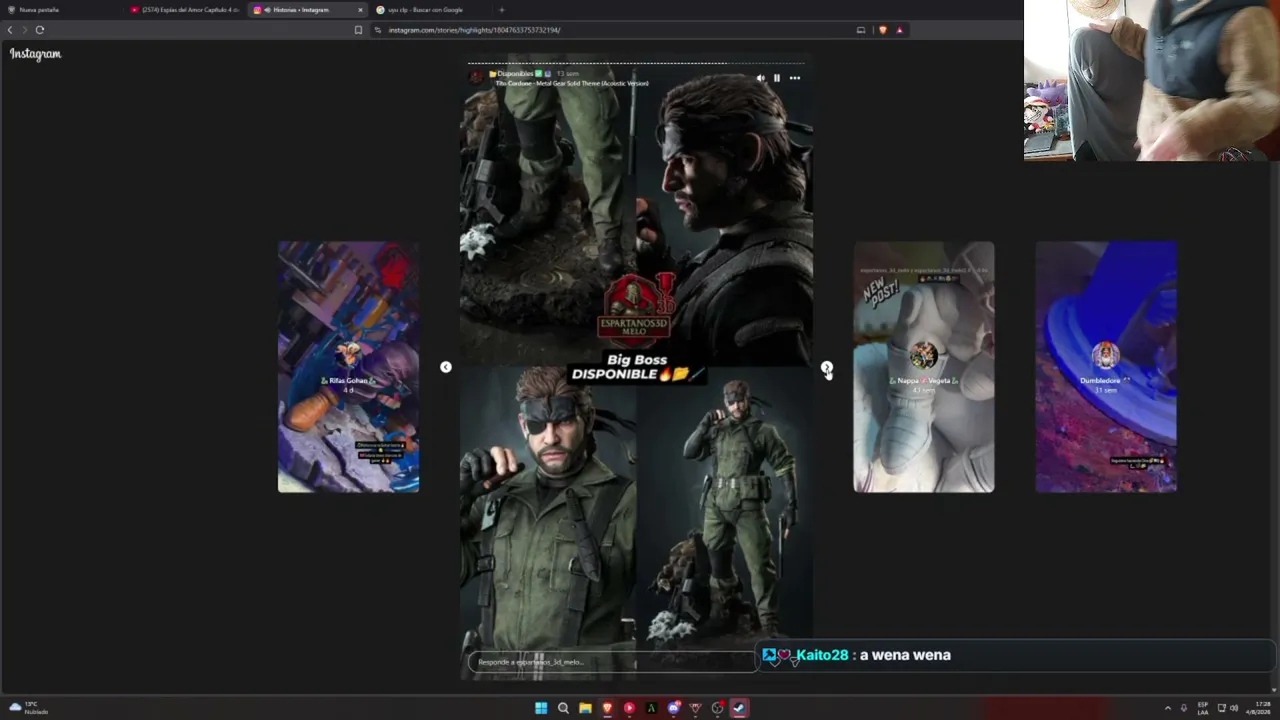This screenshot has width=1280, height=720.
Task: Go forward in the browser
Action: click(25, 30)
